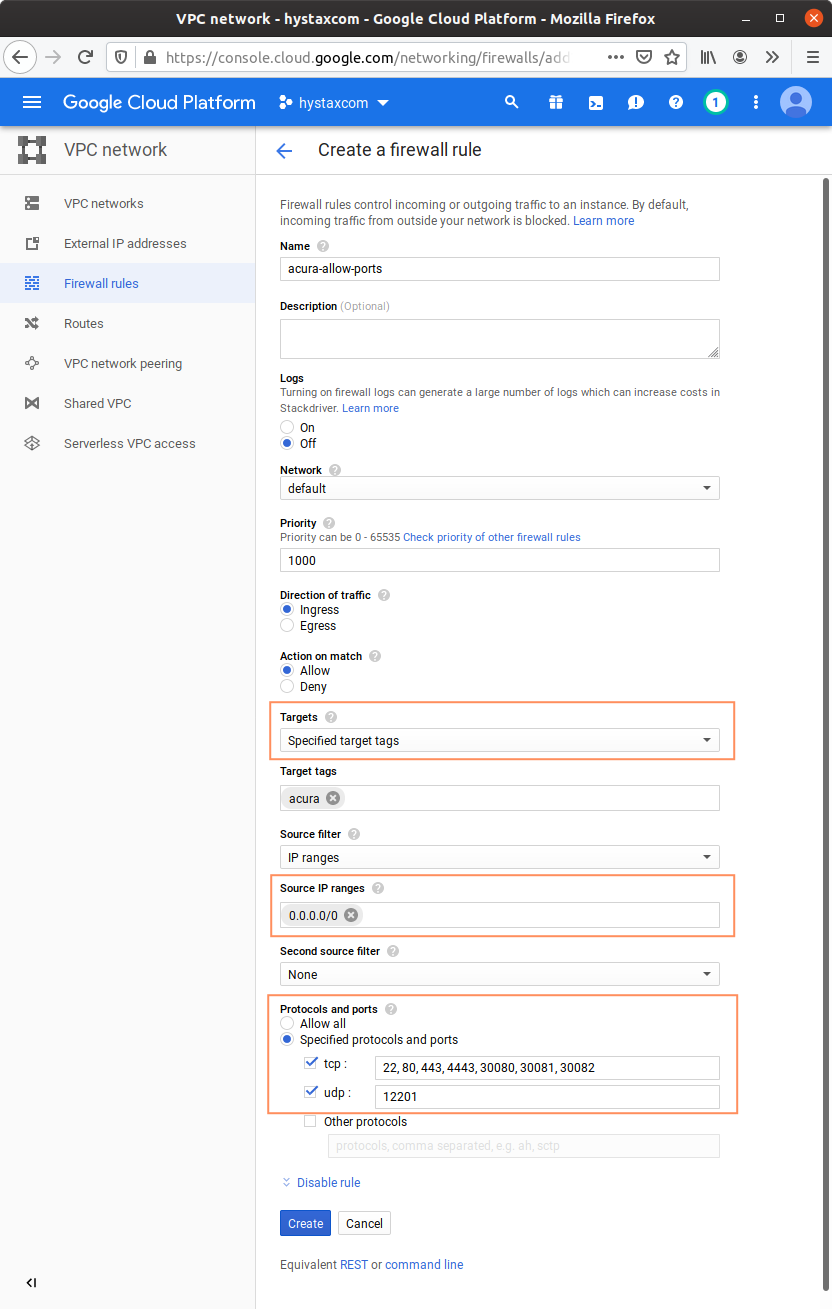The width and height of the screenshot is (832, 1309).
Task: Click the Priority input field
Action: 499,561
